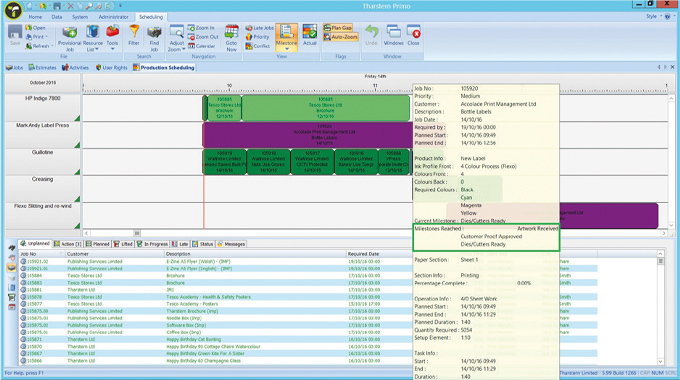The image size is (680, 380).
Task: Select the wide green Tesco Stores 105885 job block
Action: point(325,108)
